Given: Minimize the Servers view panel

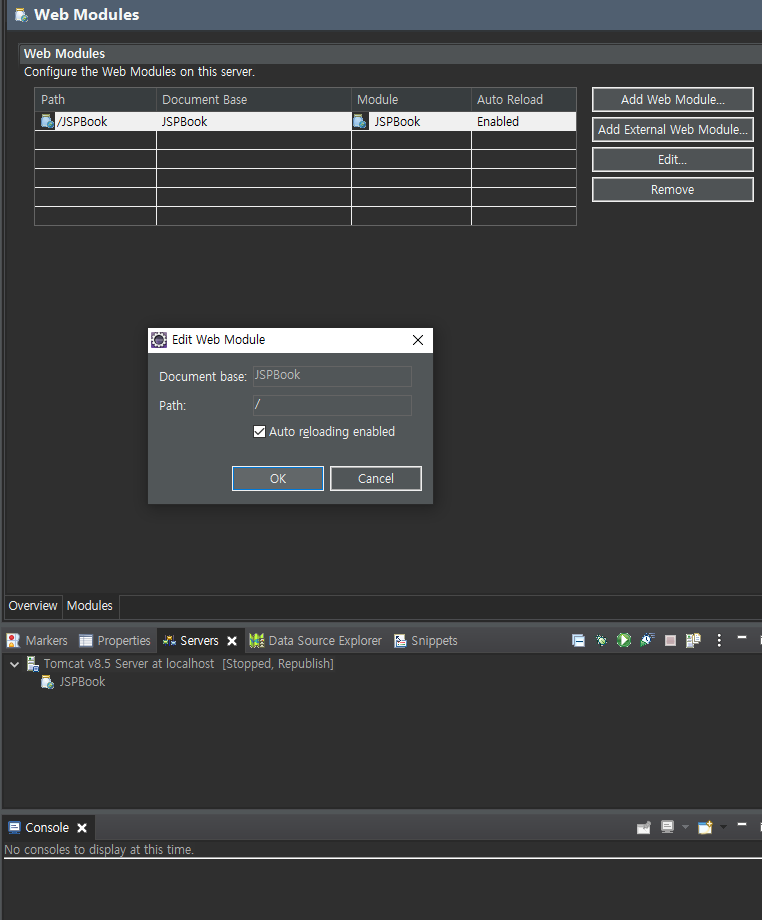Looking at the screenshot, I should 742,637.
